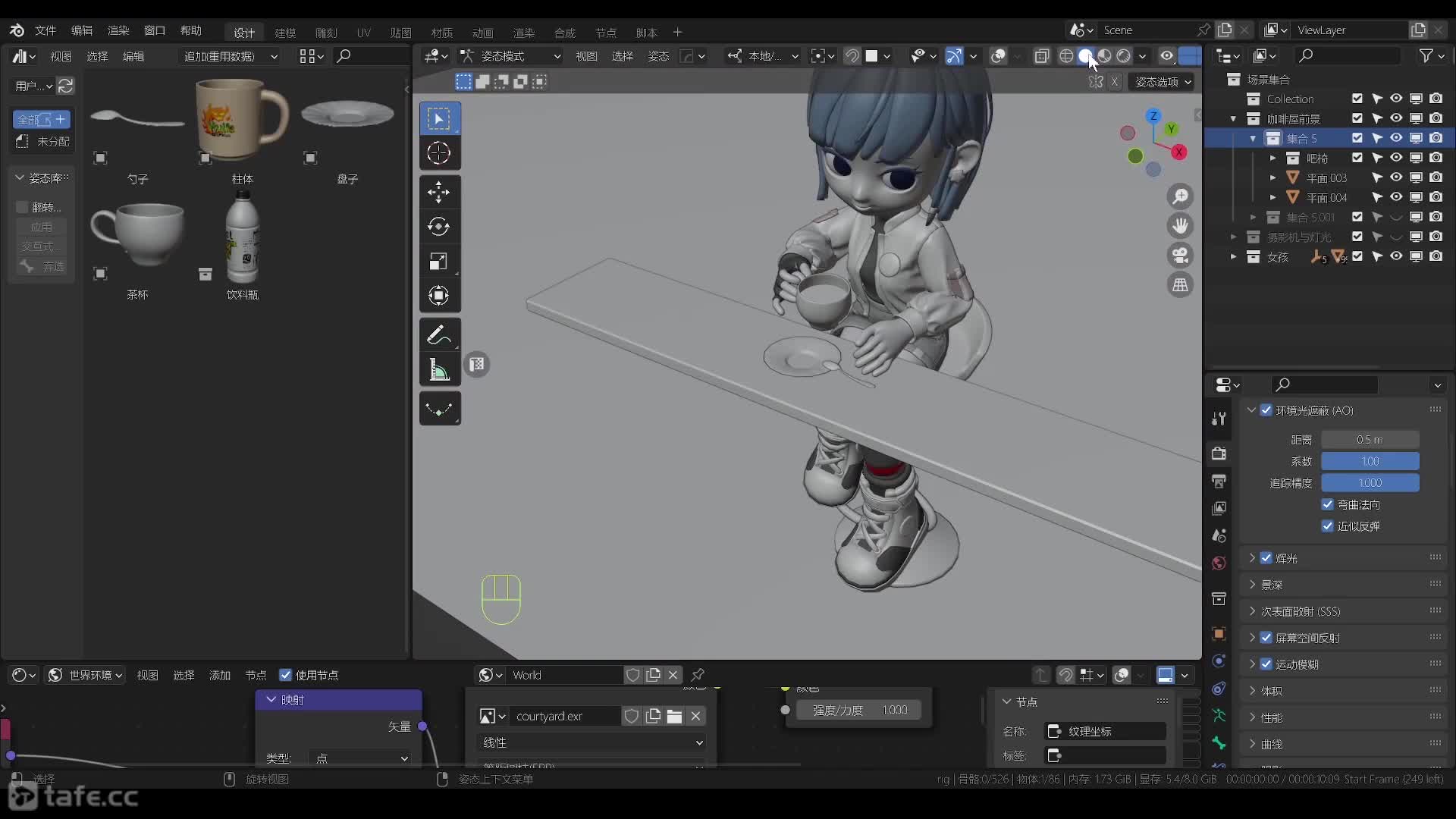This screenshot has width=1456, height=819.
Task: Open the 帮助 menu
Action: point(191,30)
